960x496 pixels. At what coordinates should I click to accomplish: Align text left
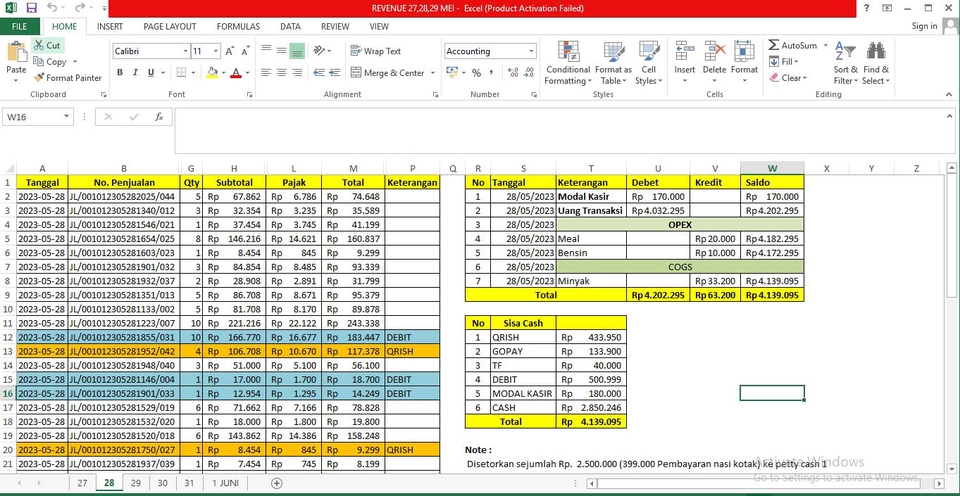tap(266, 72)
